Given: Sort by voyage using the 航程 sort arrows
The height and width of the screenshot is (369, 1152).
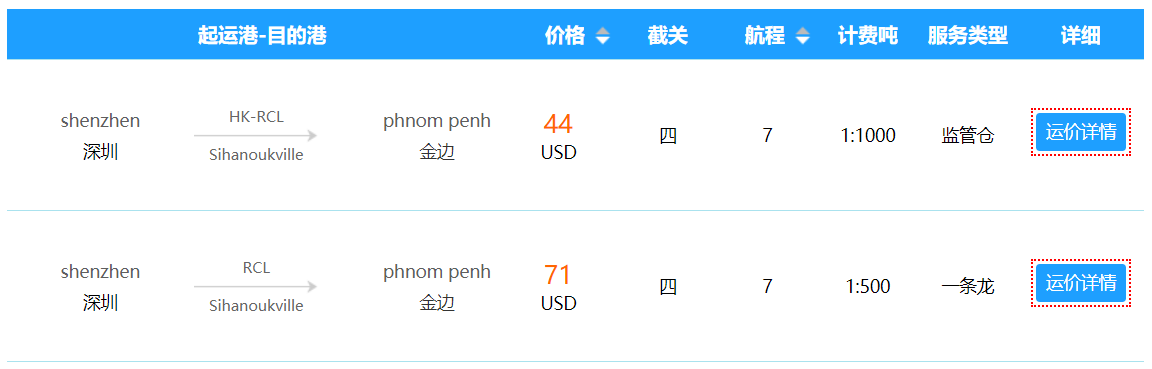Looking at the screenshot, I should coord(802,35).
